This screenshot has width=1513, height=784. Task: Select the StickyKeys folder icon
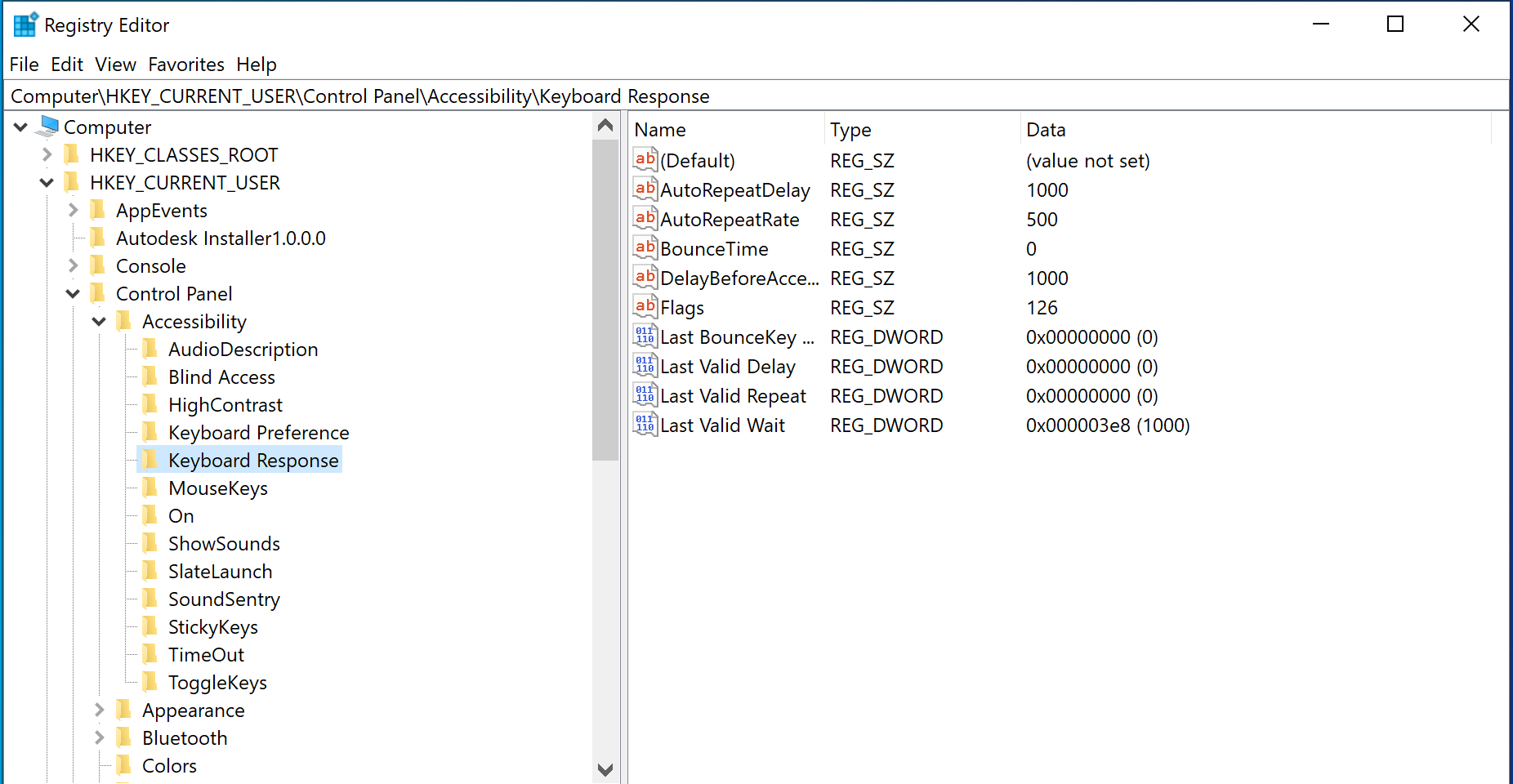pyautogui.click(x=150, y=627)
